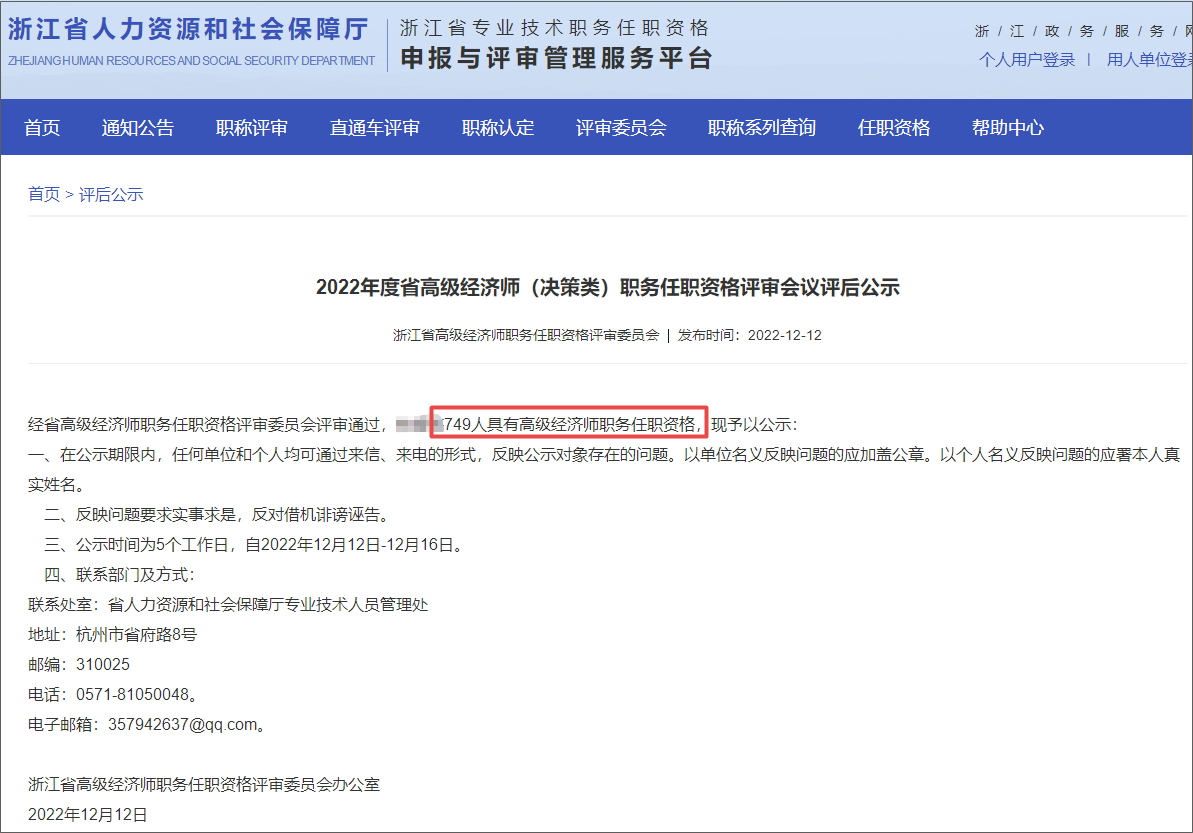
Task: Open the 首页 navigation menu item
Action: pyautogui.click(x=42, y=127)
